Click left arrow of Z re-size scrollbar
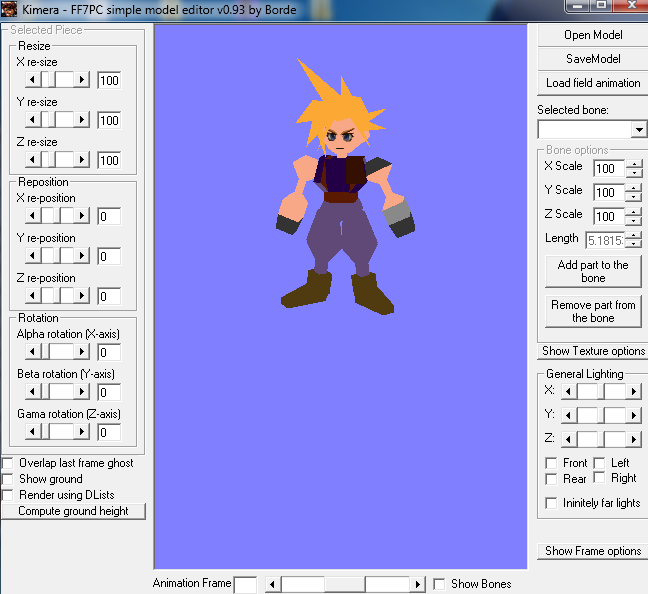Screen dimensions: 648x594 tap(33, 160)
